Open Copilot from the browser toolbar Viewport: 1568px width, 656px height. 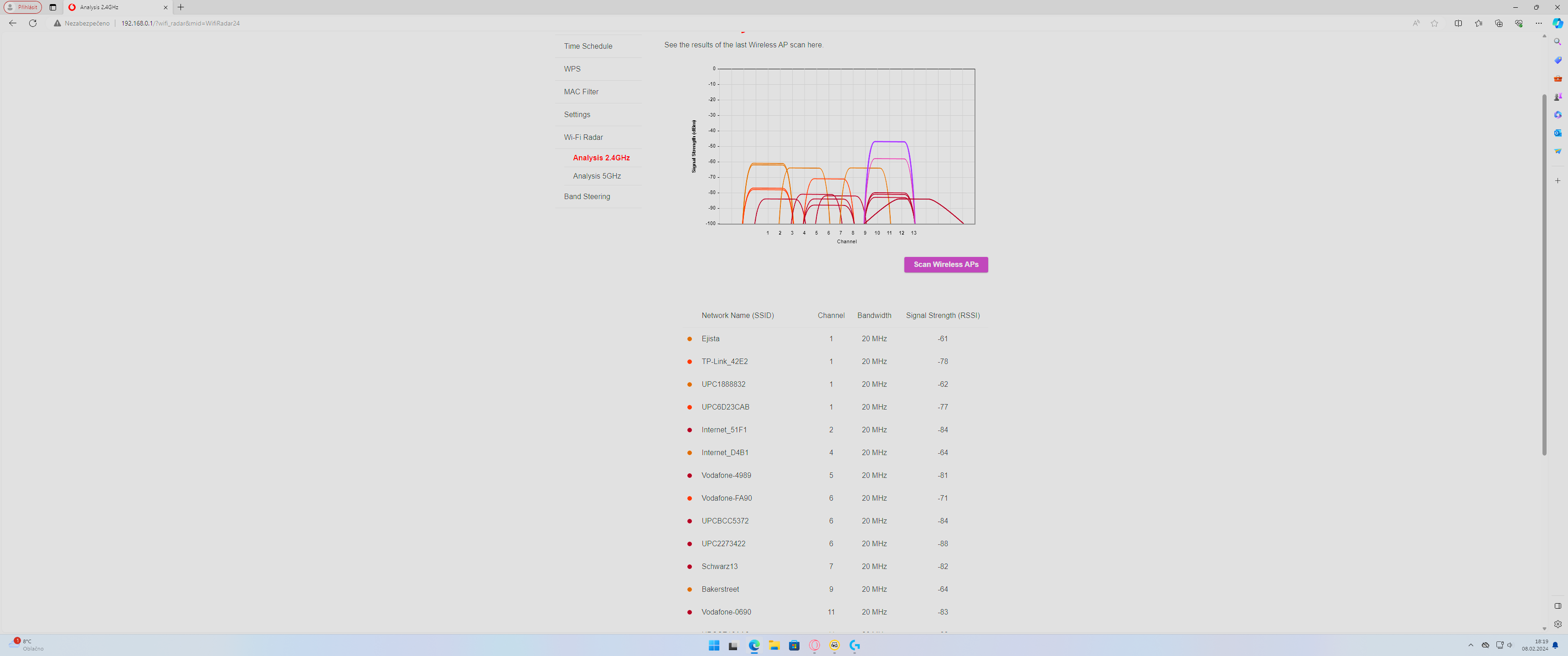click(1557, 23)
